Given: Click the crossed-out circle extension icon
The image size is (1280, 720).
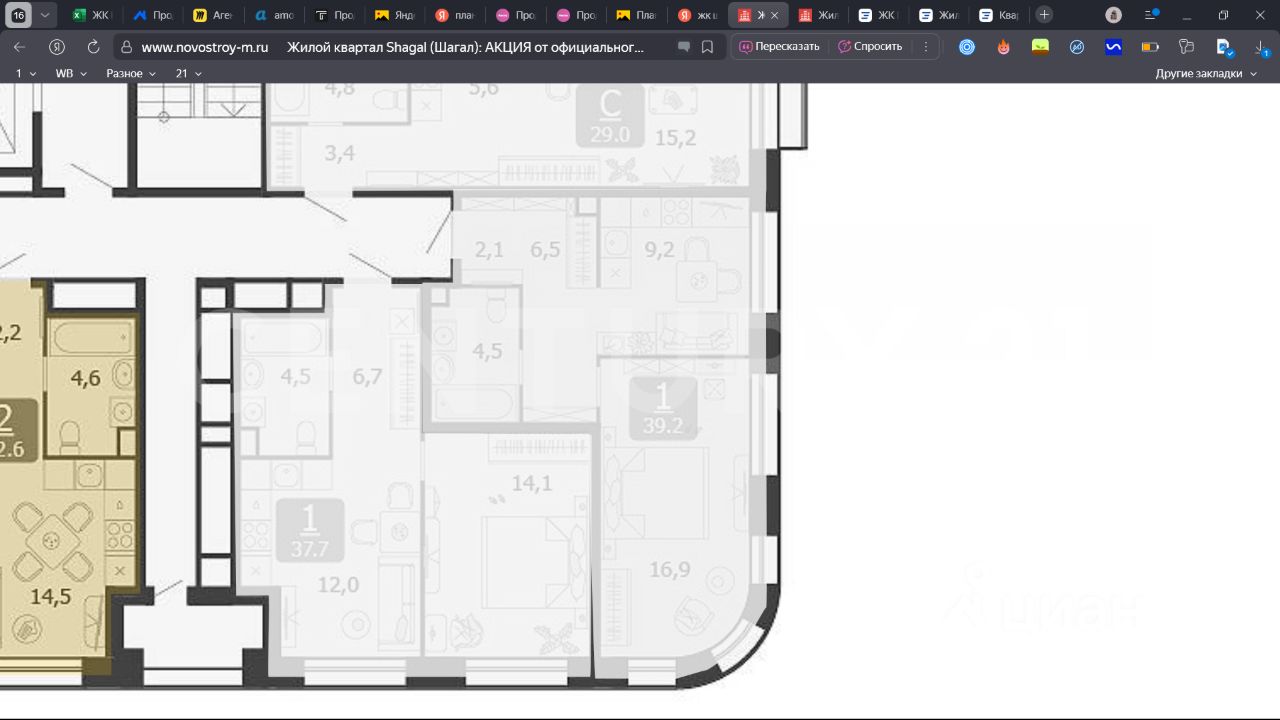Looking at the screenshot, I should (x=1077, y=47).
